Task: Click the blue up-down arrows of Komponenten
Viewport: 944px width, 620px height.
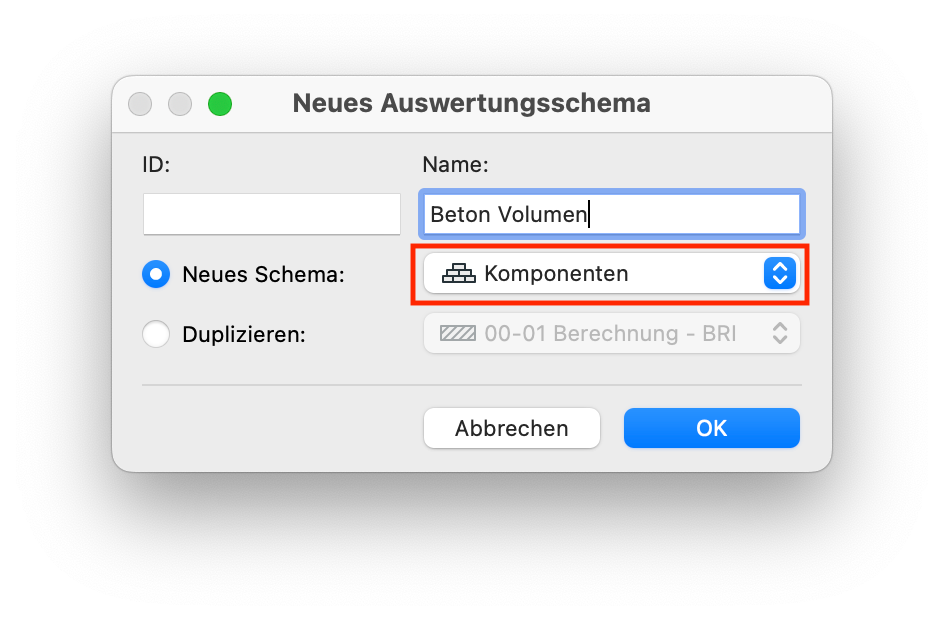Action: tap(780, 273)
